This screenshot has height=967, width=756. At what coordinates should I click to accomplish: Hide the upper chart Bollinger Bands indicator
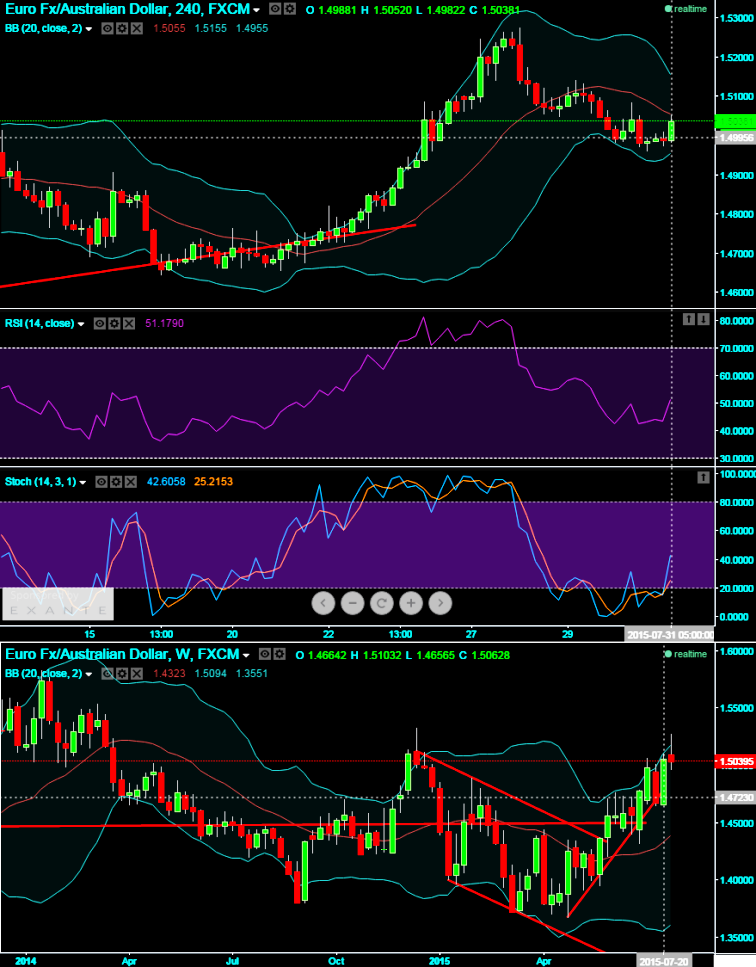107,28
